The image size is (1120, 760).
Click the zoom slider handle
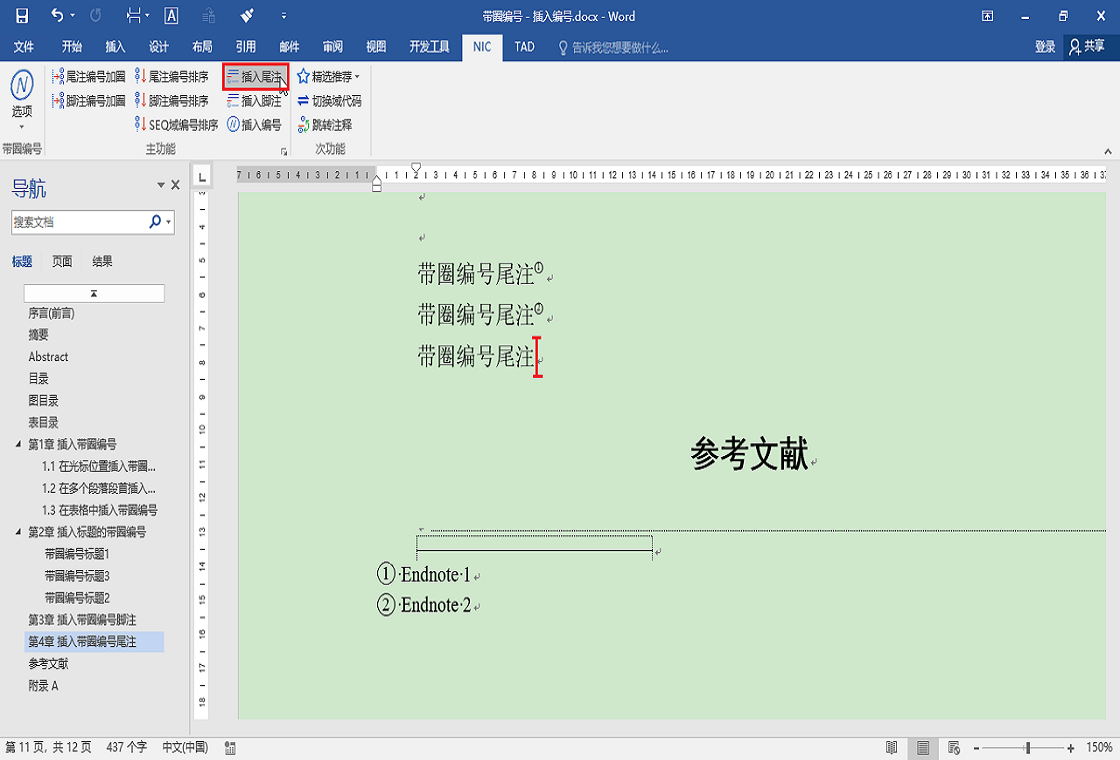pyautogui.click(x=1028, y=748)
